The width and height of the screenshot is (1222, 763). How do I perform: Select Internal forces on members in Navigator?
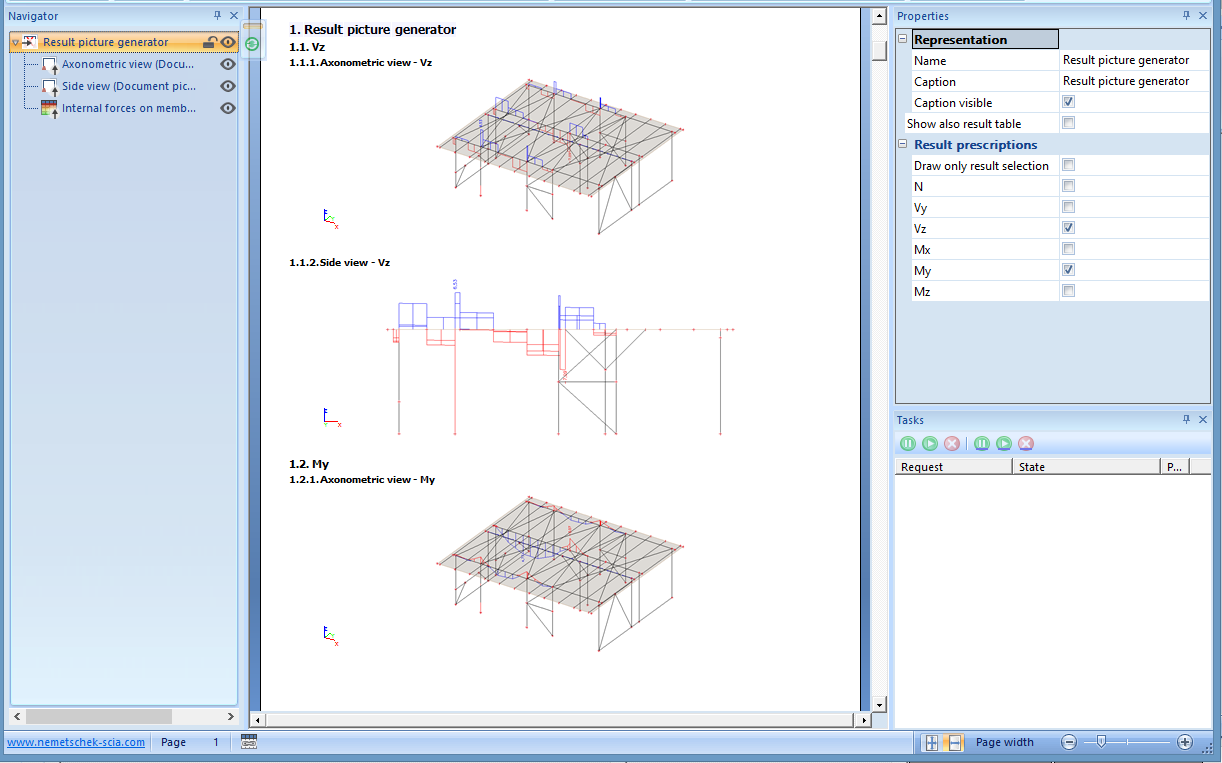click(128, 108)
